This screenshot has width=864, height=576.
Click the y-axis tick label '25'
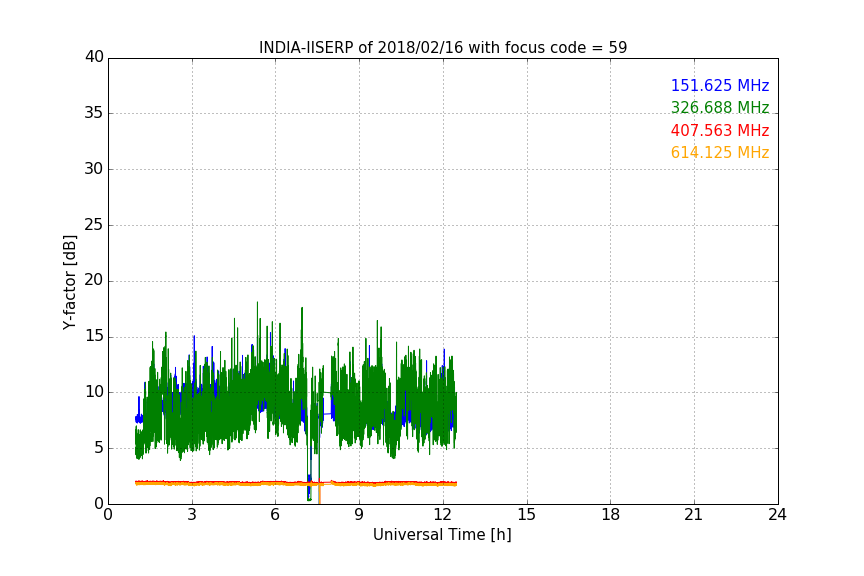coord(94,224)
